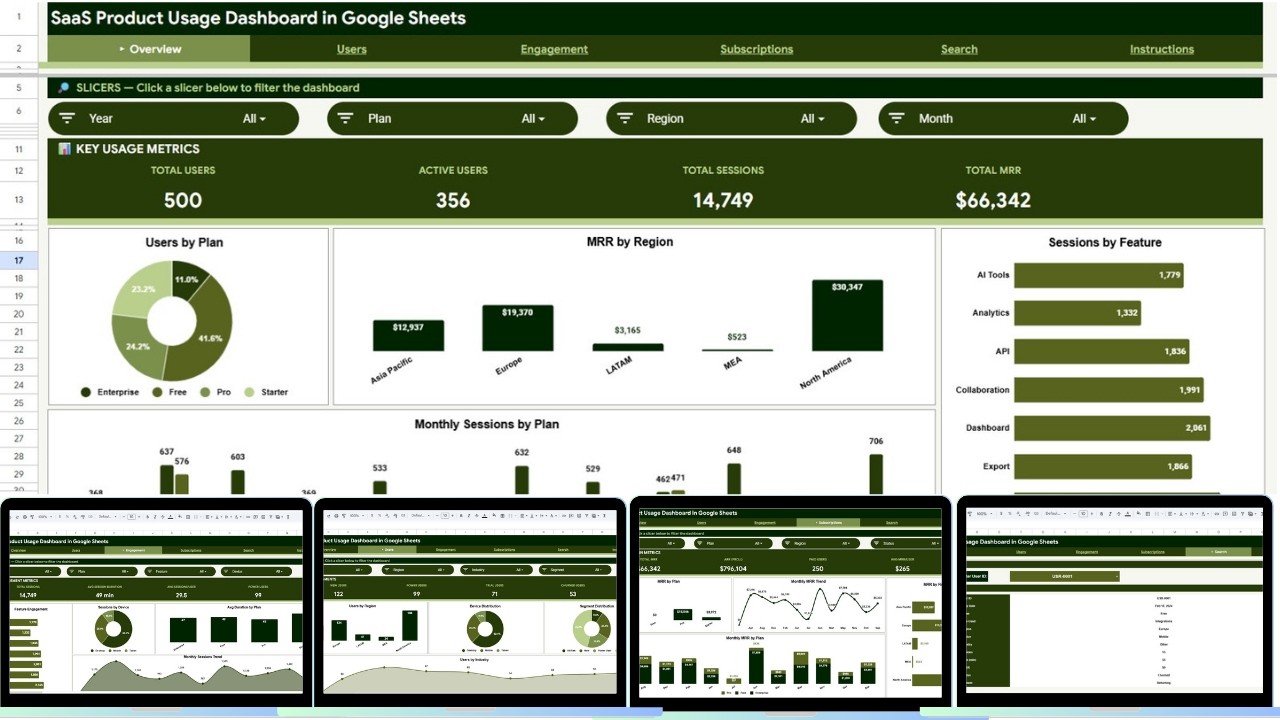1280x720 pixels.
Task: Click the Total Sessions value 14,749
Action: (723, 200)
